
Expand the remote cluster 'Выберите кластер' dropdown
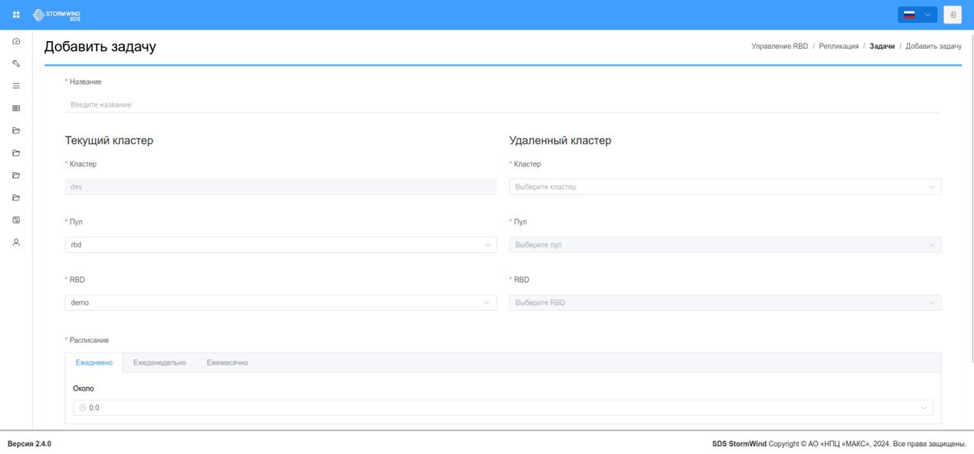725,187
